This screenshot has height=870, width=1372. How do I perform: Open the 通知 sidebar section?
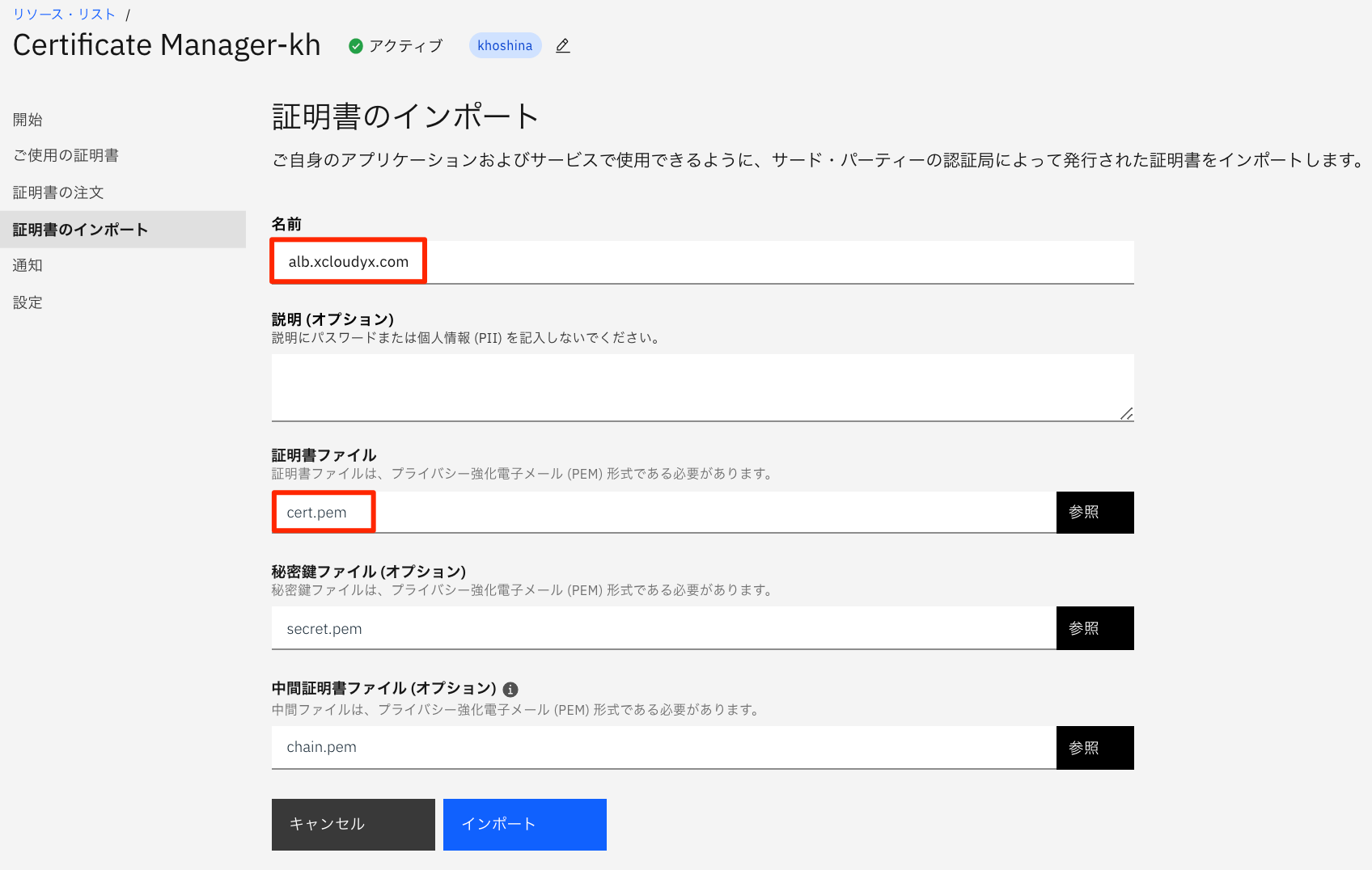point(28,265)
